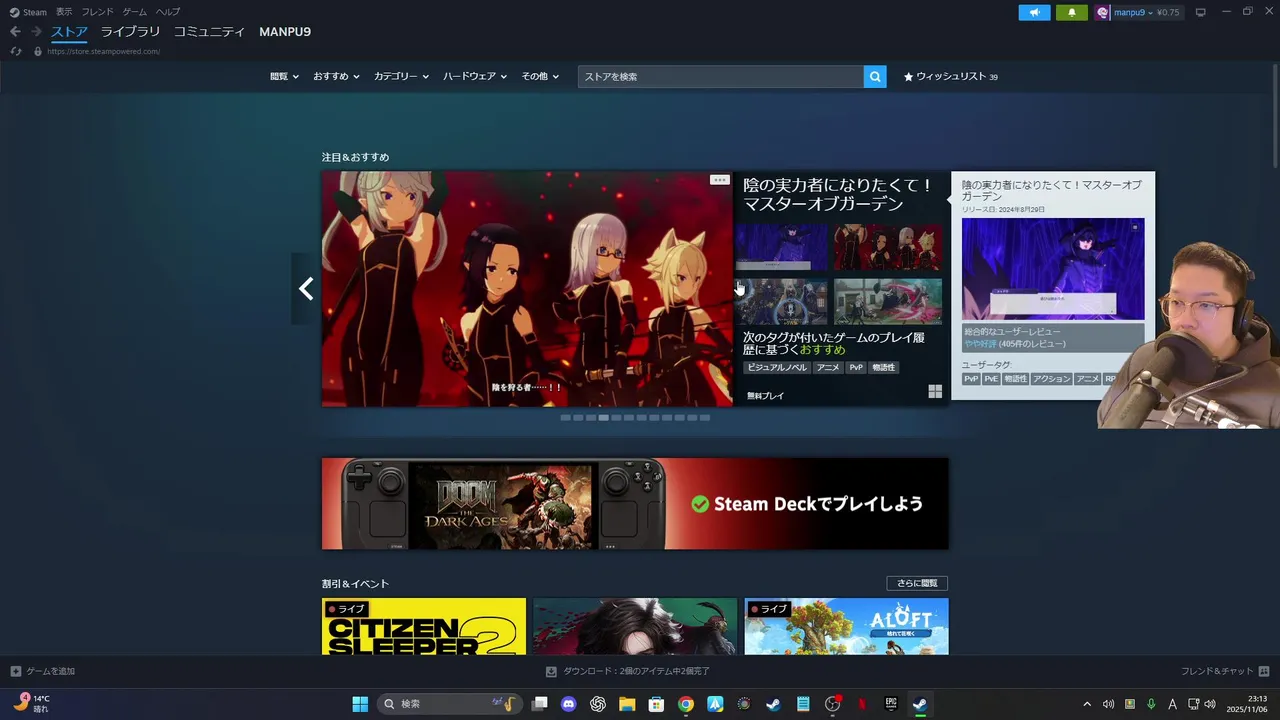Show hidden system tray icons
Viewport: 1280px width, 720px height.
[1087, 704]
